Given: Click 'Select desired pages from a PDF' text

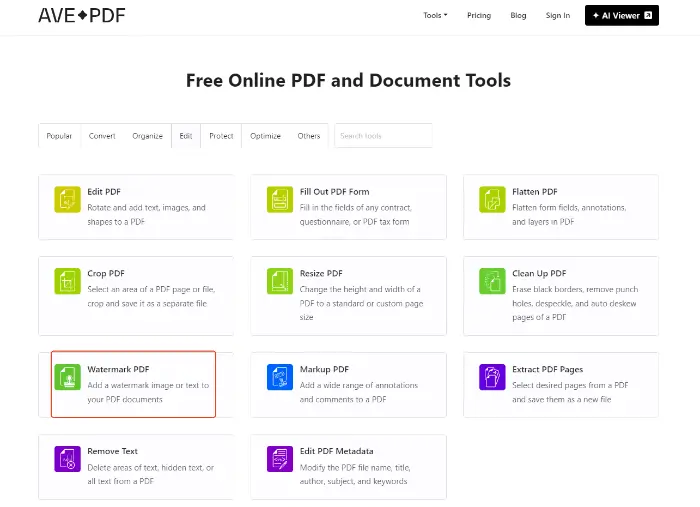Looking at the screenshot, I should [x=570, y=392].
